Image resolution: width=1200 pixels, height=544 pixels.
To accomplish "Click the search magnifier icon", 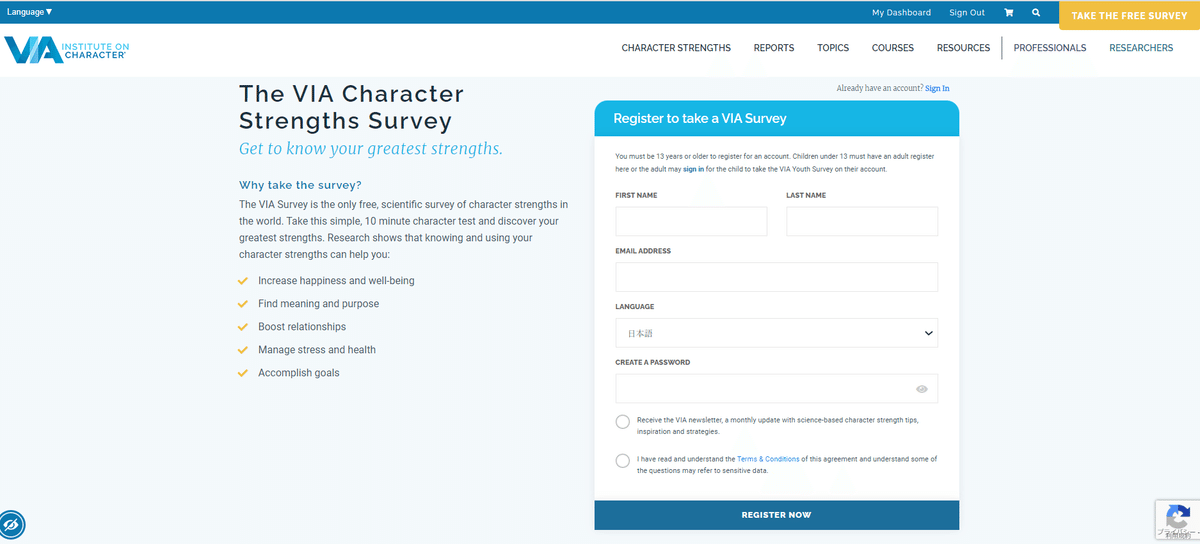I will (x=1036, y=13).
